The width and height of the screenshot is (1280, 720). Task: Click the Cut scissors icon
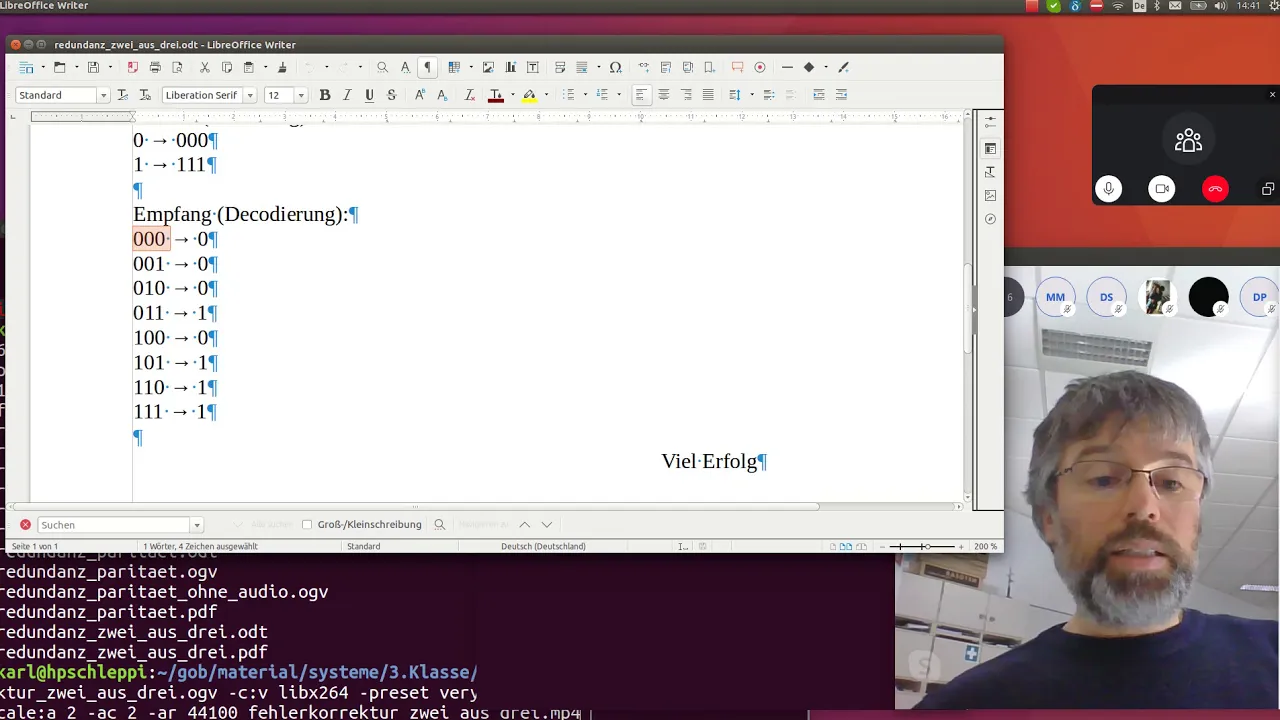(x=205, y=67)
